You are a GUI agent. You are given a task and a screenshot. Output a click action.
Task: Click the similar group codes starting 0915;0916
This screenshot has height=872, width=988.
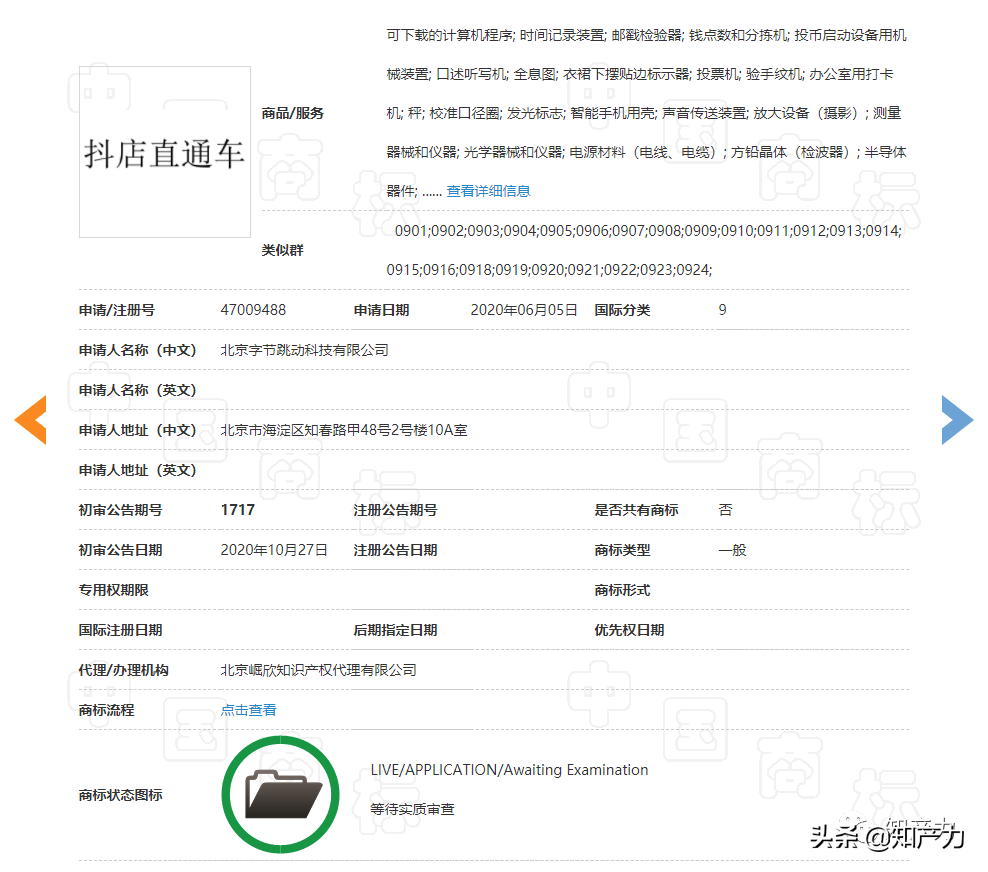pos(549,270)
